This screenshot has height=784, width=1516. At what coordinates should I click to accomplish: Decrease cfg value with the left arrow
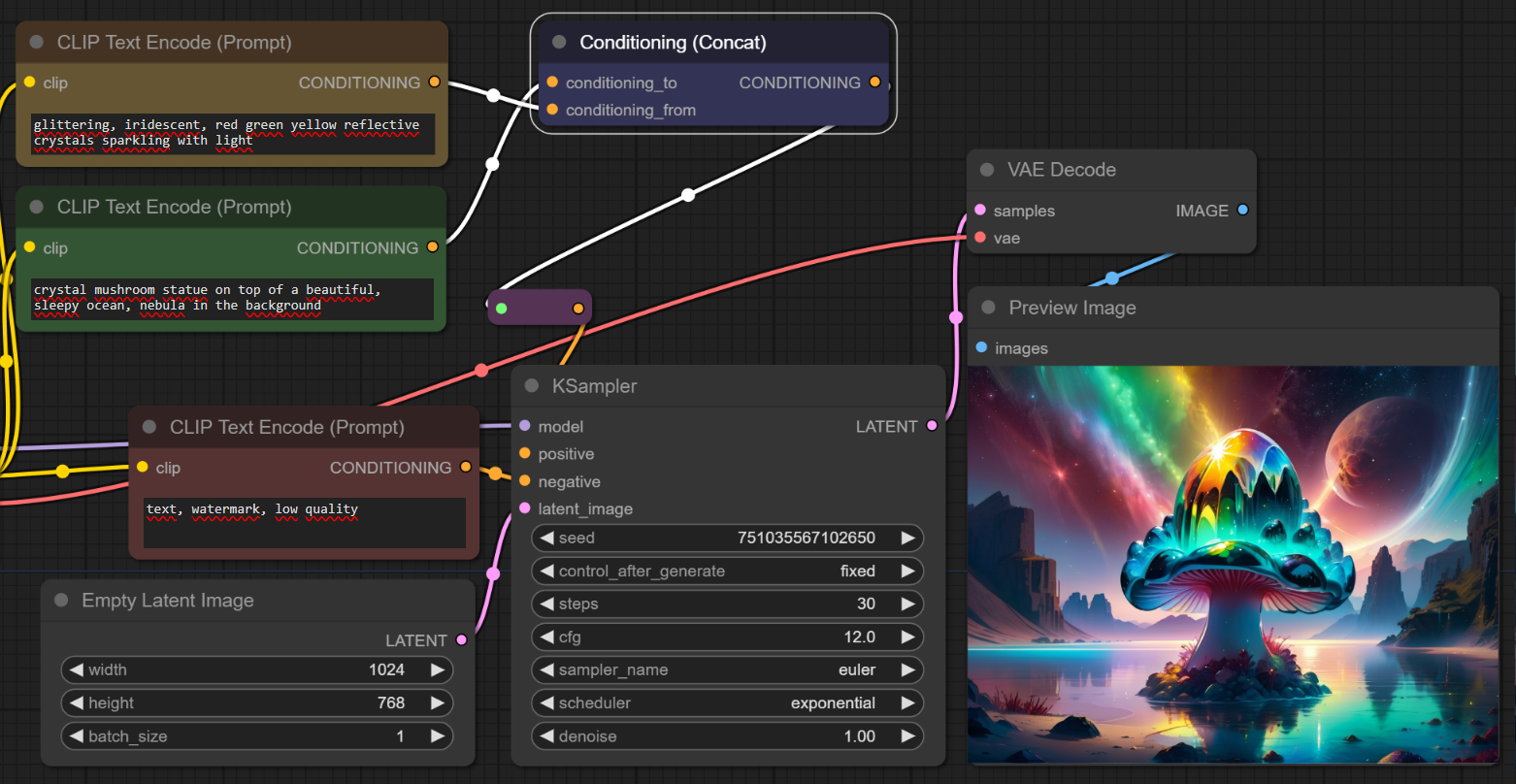547,637
